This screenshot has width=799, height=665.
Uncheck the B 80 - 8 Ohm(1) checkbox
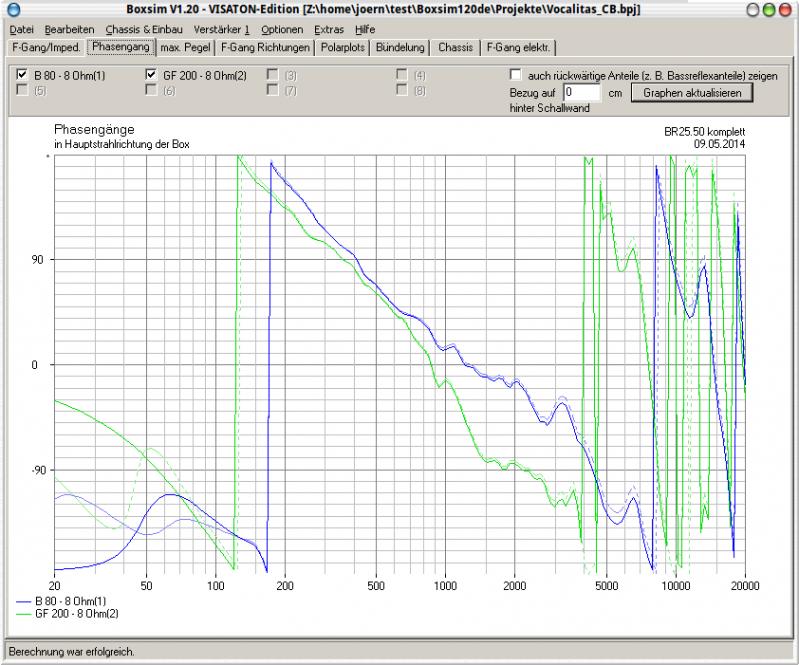[x=22, y=75]
